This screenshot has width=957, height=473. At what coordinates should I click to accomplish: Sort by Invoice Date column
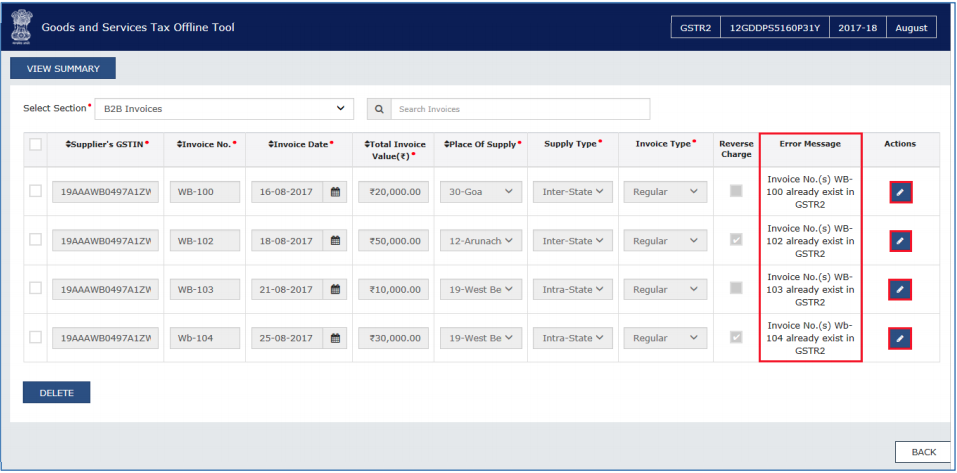point(302,144)
